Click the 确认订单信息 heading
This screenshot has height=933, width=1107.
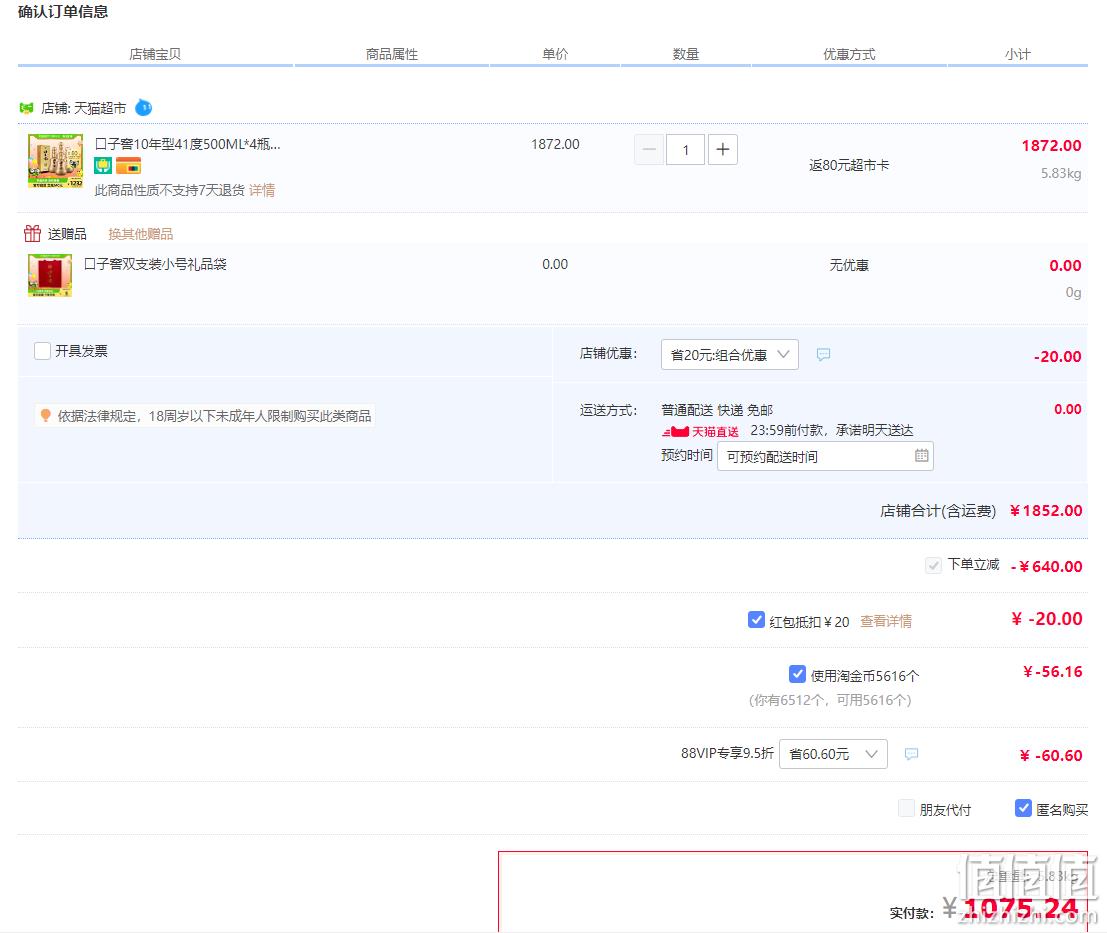tap(63, 11)
